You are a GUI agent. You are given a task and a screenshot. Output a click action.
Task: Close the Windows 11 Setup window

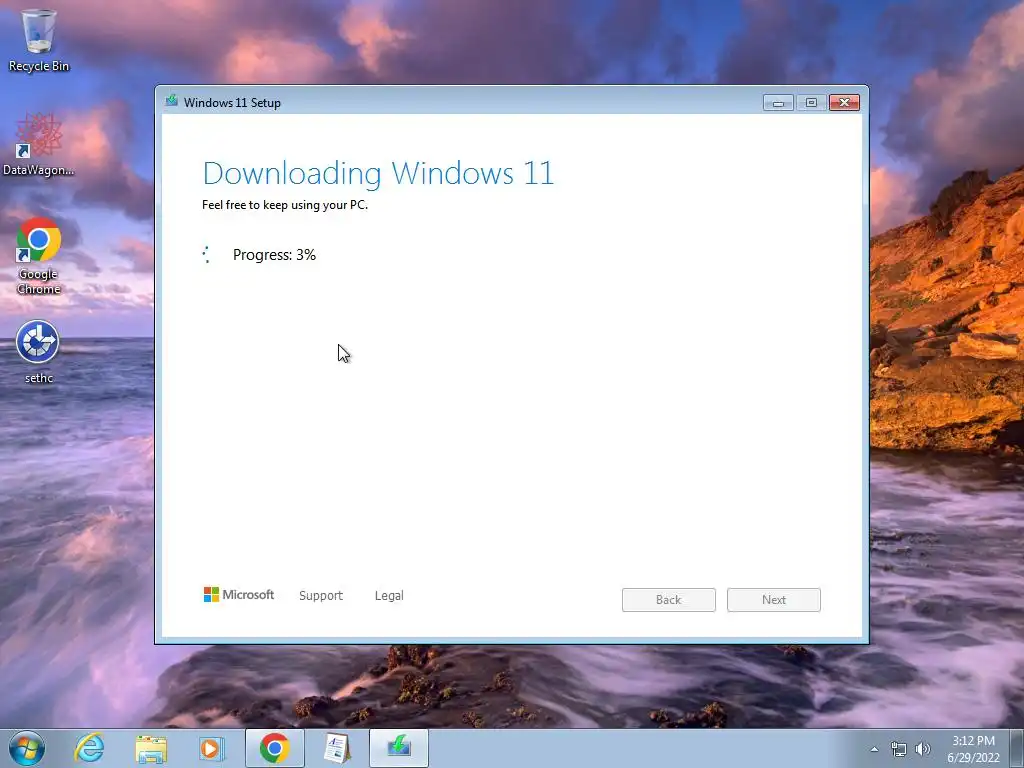tap(844, 103)
